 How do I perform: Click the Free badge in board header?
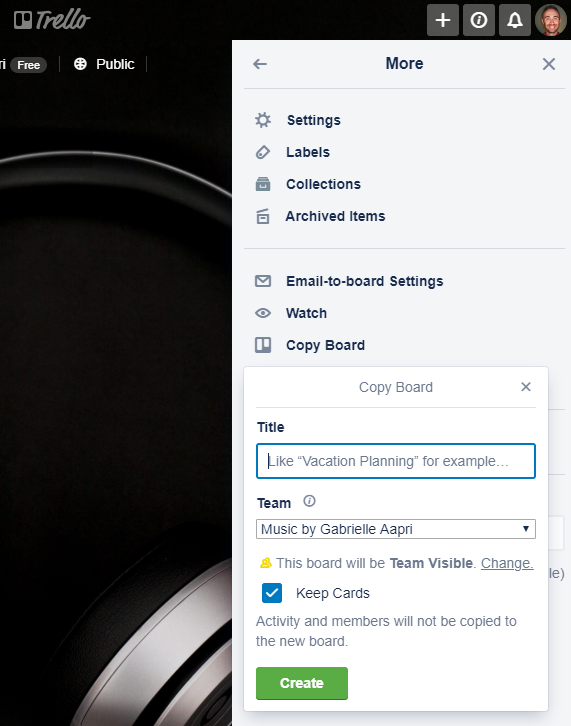pos(29,65)
